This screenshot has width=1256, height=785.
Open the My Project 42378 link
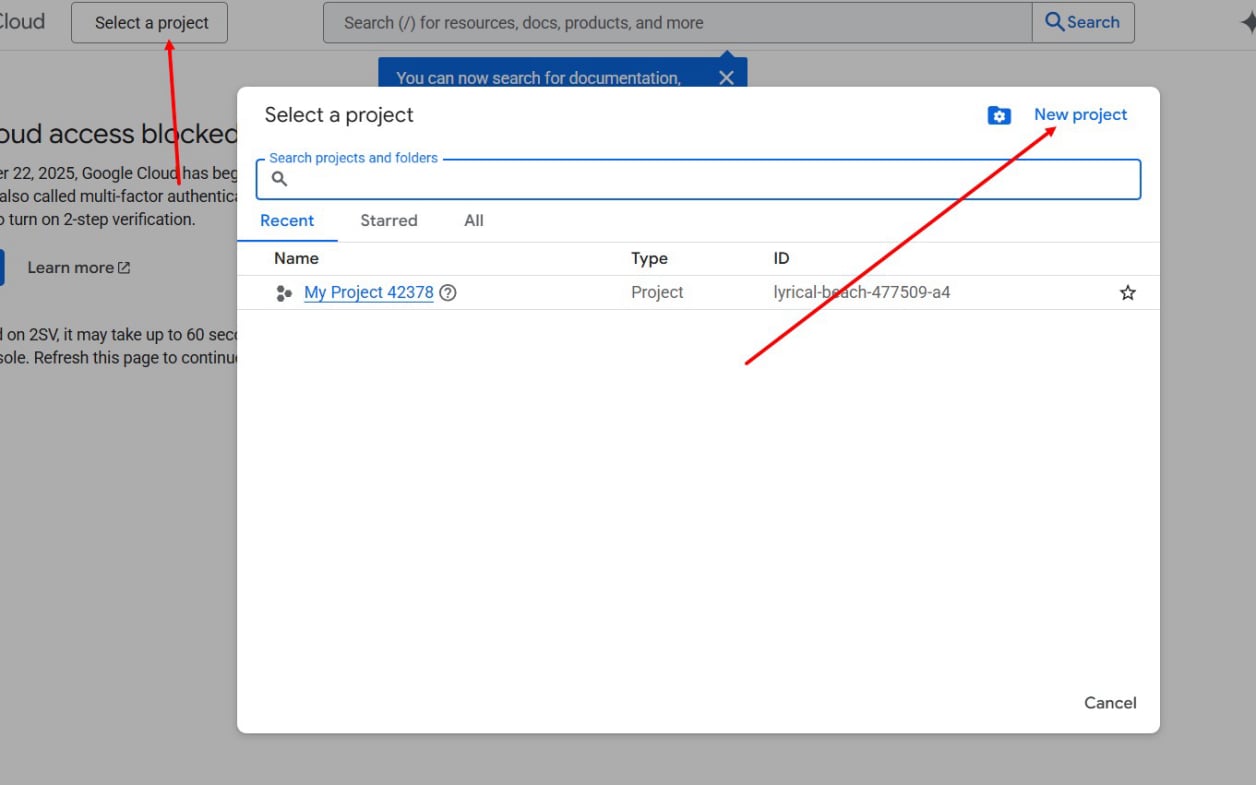point(369,293)
